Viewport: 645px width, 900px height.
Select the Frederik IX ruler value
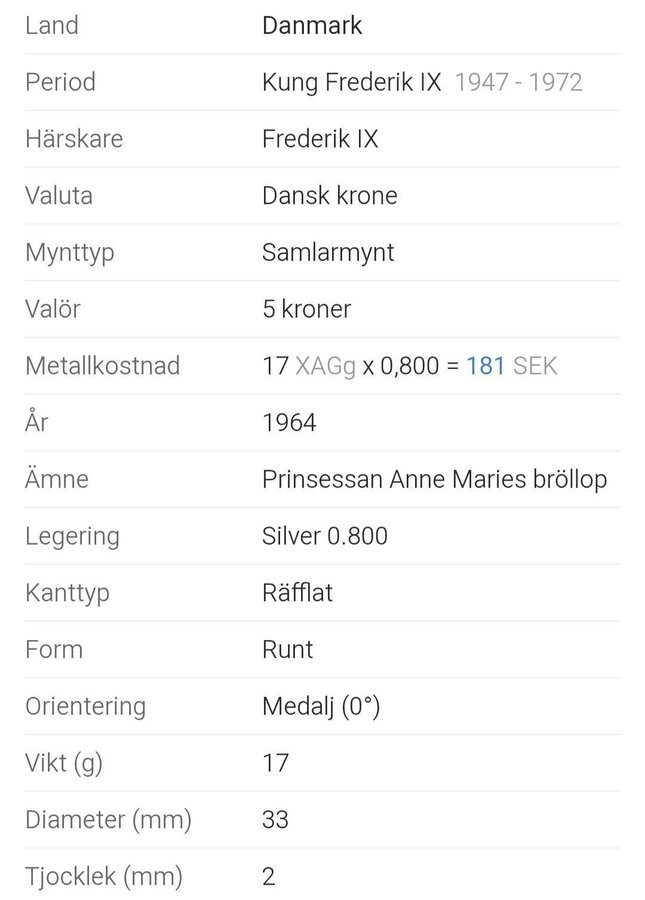[320, 139]
